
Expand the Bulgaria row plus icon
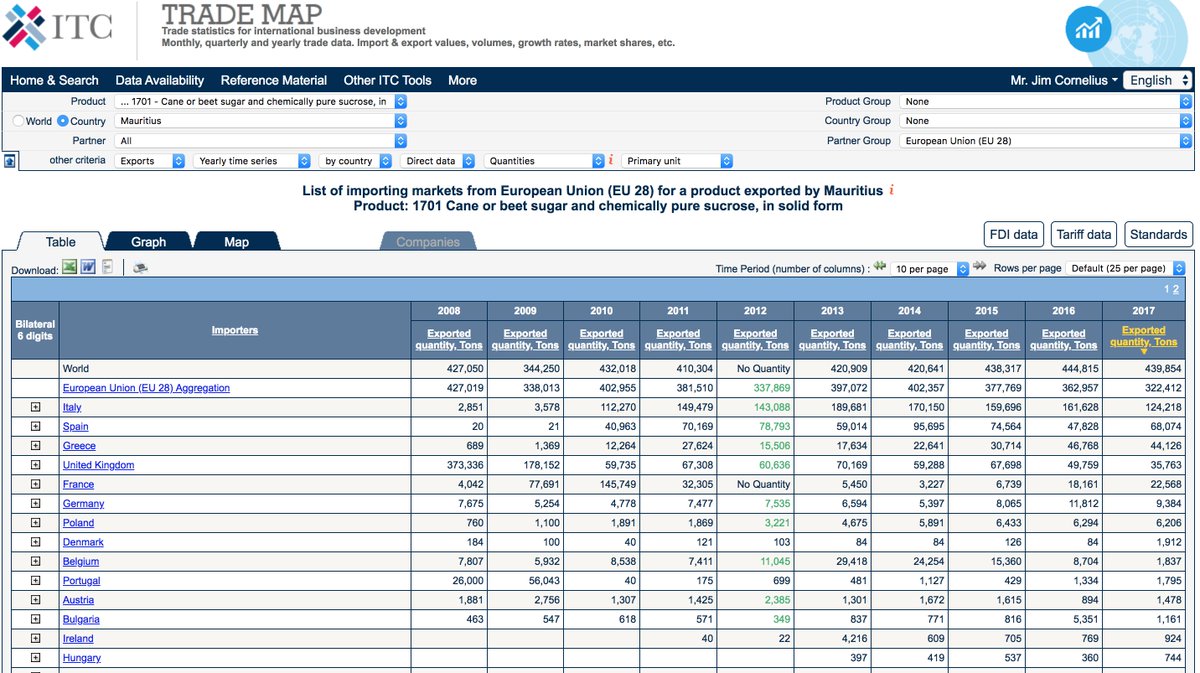pyautogui.click(x=35, y=619)
